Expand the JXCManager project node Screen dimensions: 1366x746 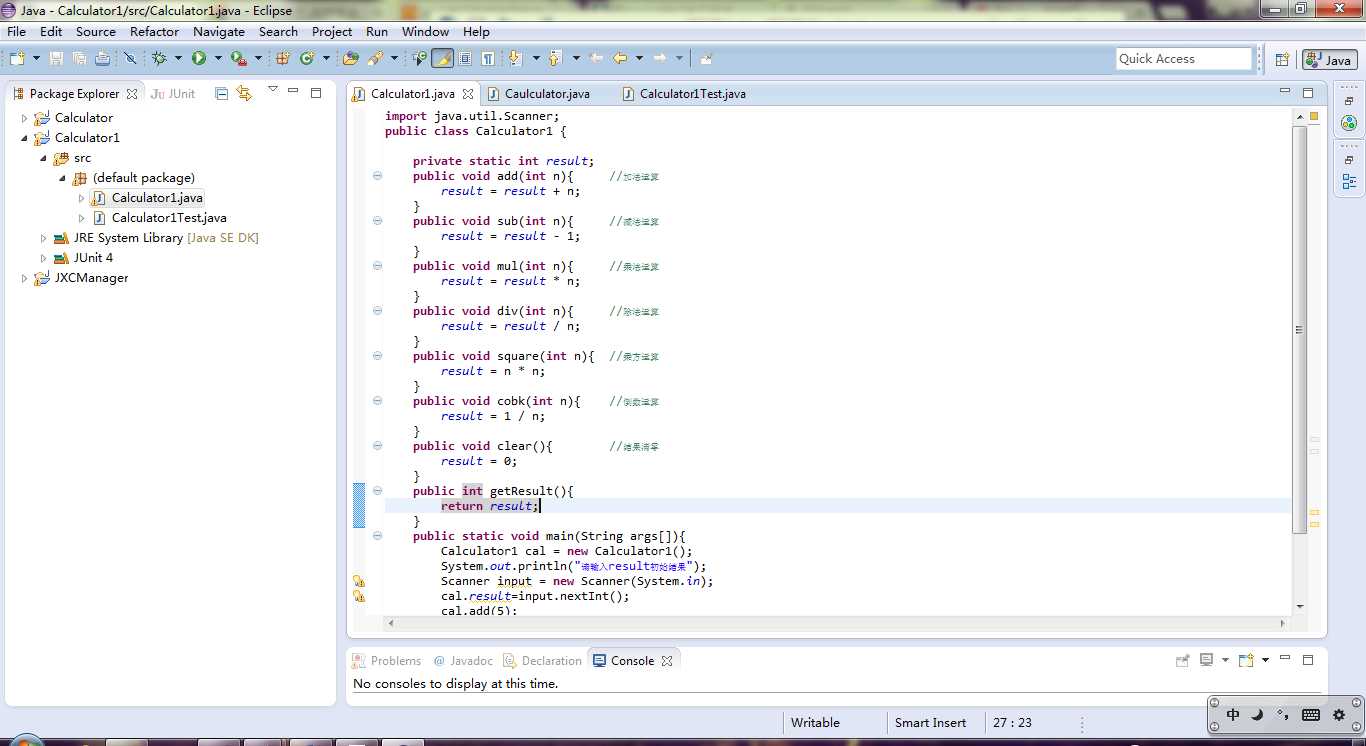coord(25,278)
